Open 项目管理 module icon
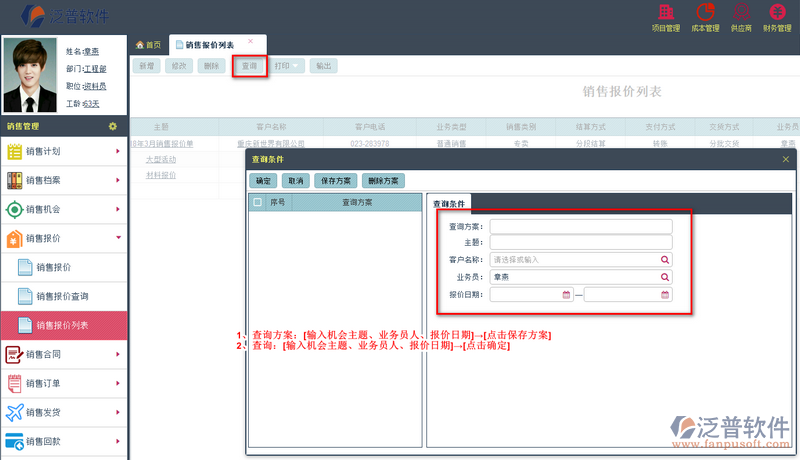This screenshot has height=460, width=800. (x=666, y=12)
